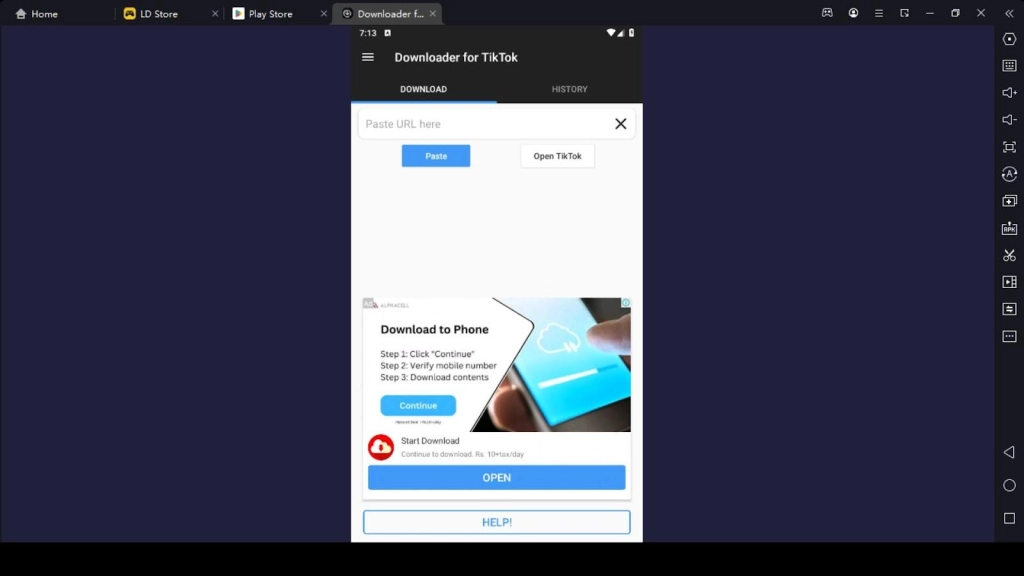Open the account icon in the title bar
The image size is (1024, 576).
click(x=853, y=13)
